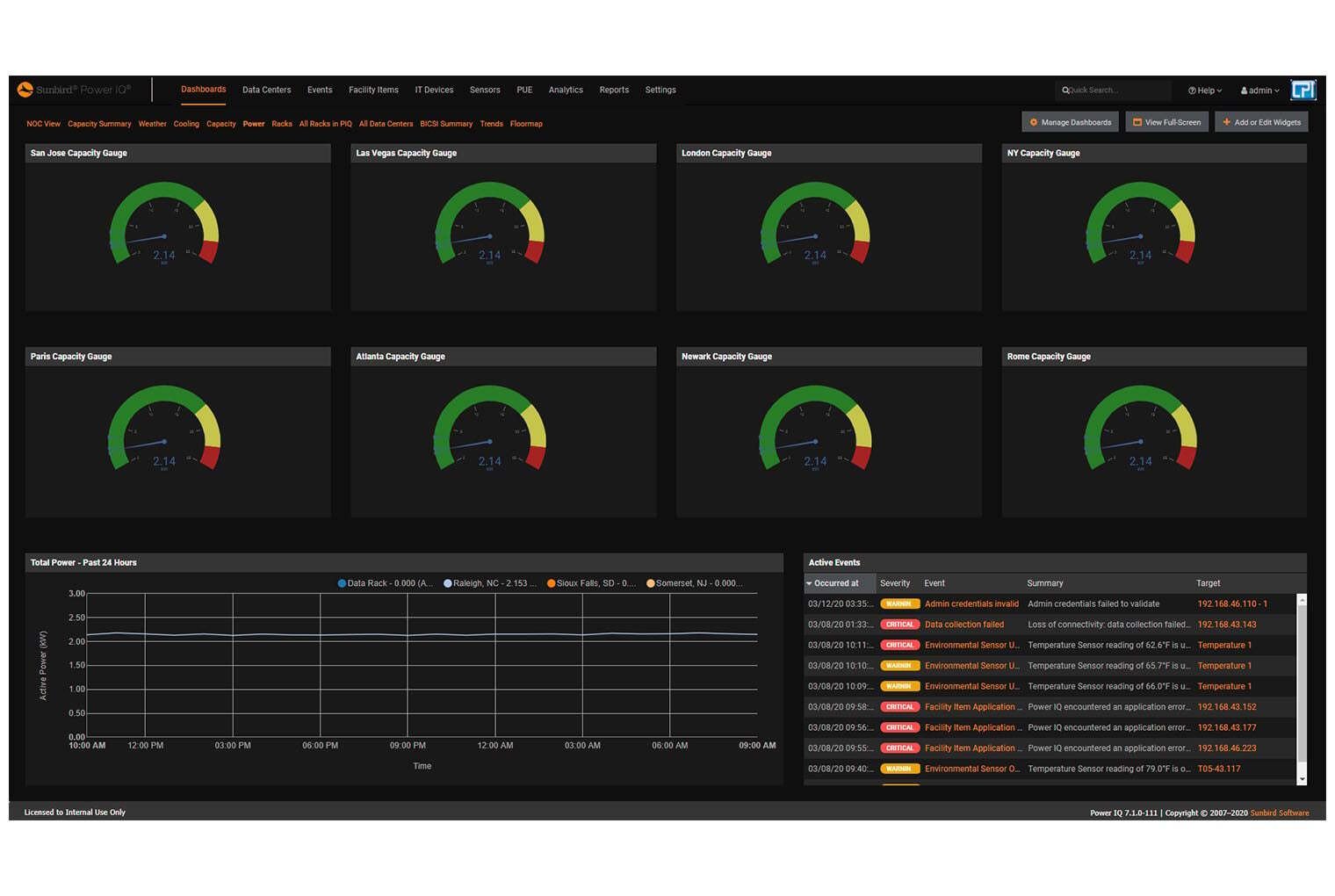Click the CPI logo icon in header
The width and height of the screenshot is (1335, 896).
(x=1303, y=90)
